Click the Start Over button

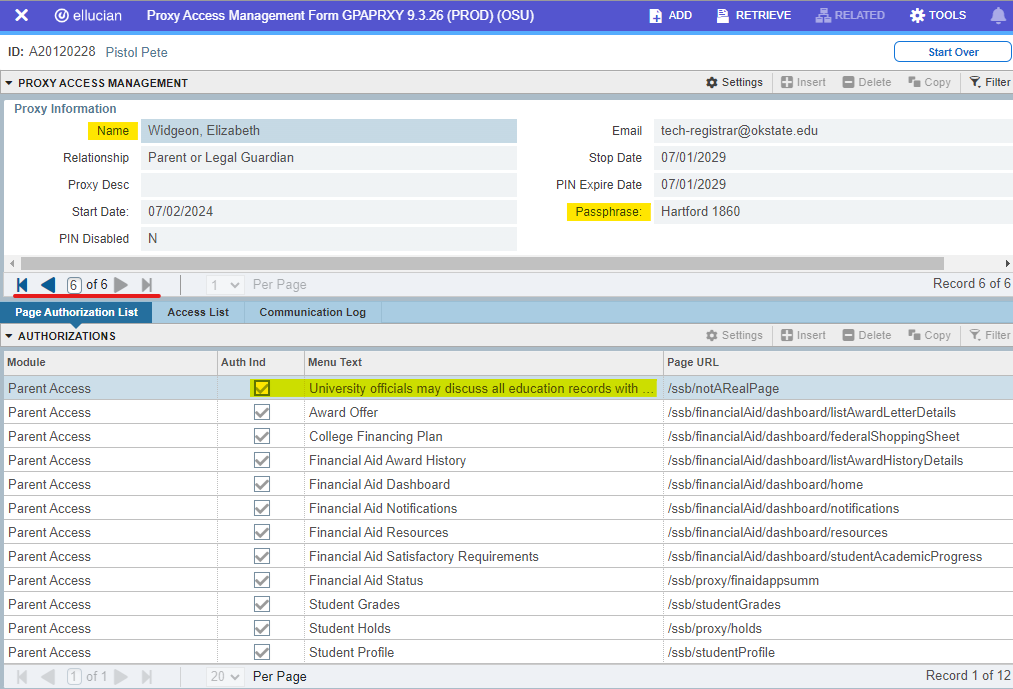pyautogui.click(x=951, y=51)
